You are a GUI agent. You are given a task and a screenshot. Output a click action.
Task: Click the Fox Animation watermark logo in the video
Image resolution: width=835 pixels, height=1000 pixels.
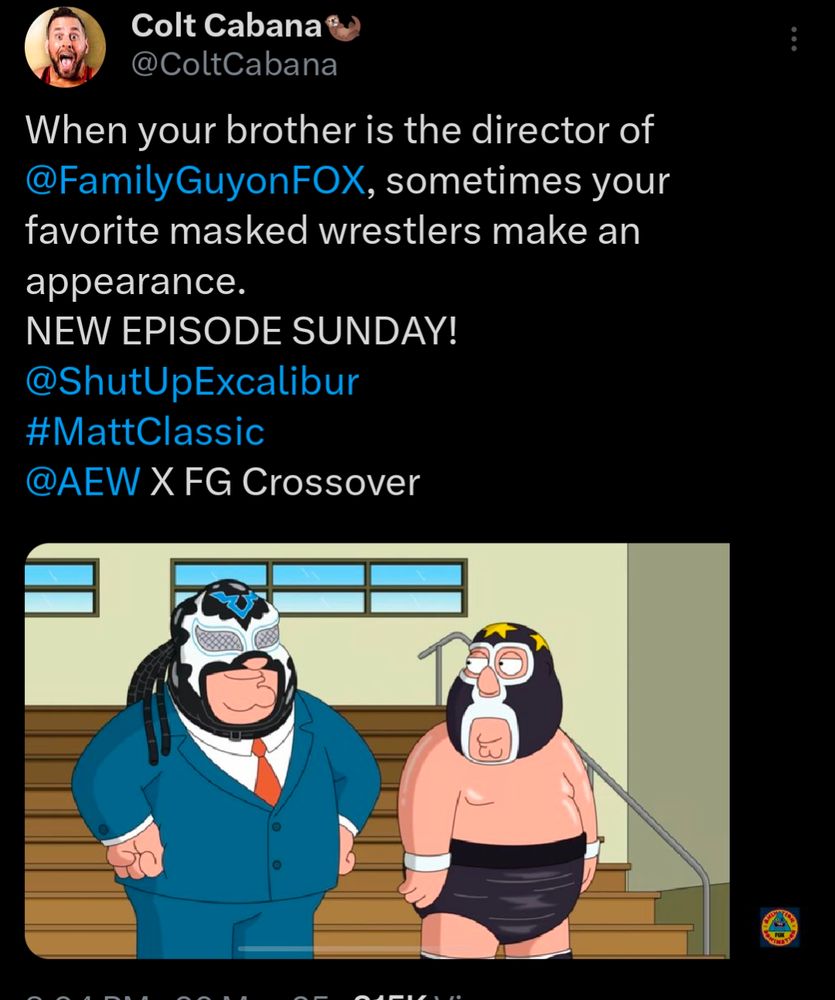point(780,927)
